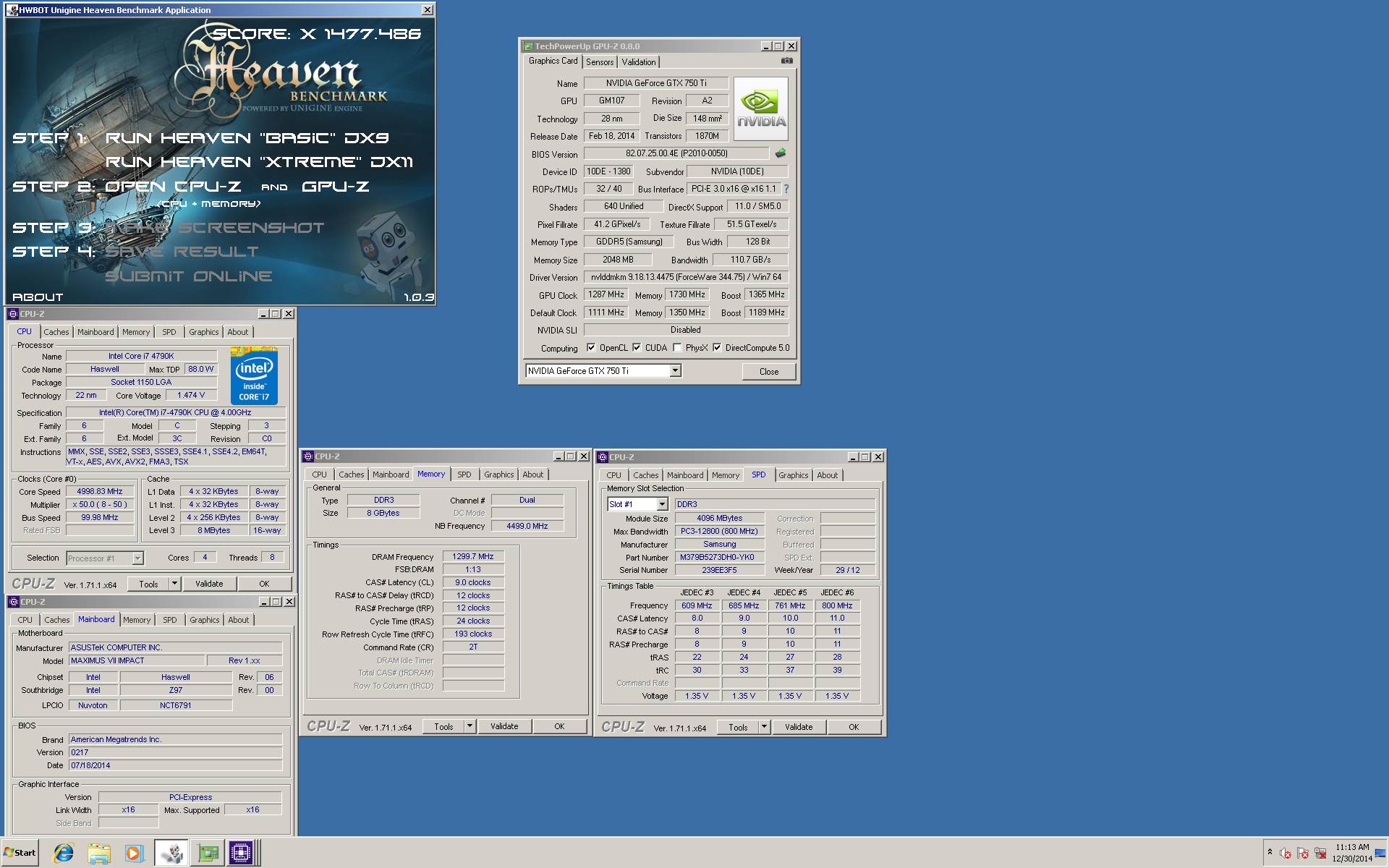This screenshot has width=1389, height=868.
Task: Click title bar icon of CPU-Z SPD window
Action: coord(603,457)
